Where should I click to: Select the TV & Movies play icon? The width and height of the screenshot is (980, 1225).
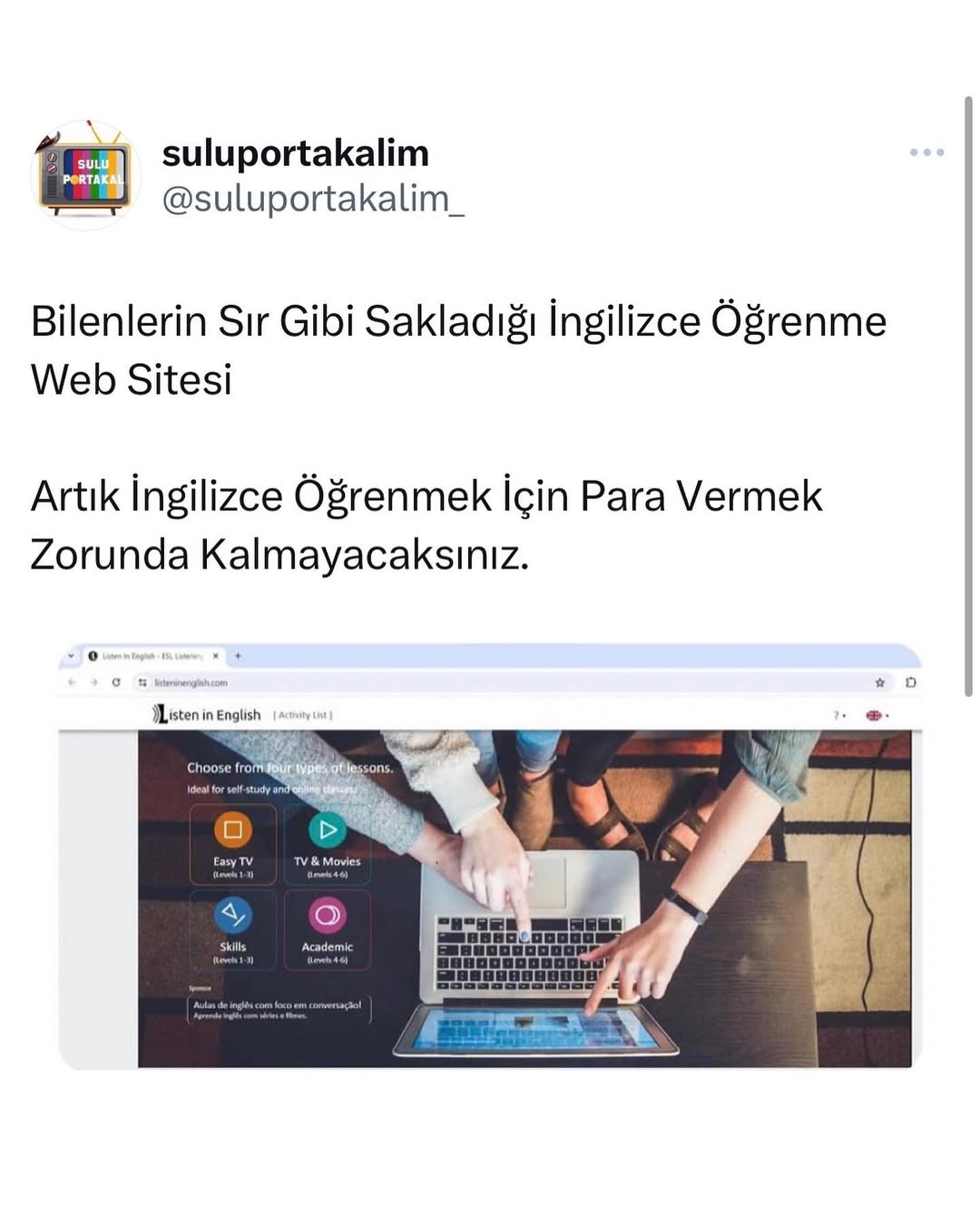click(328, 829)
